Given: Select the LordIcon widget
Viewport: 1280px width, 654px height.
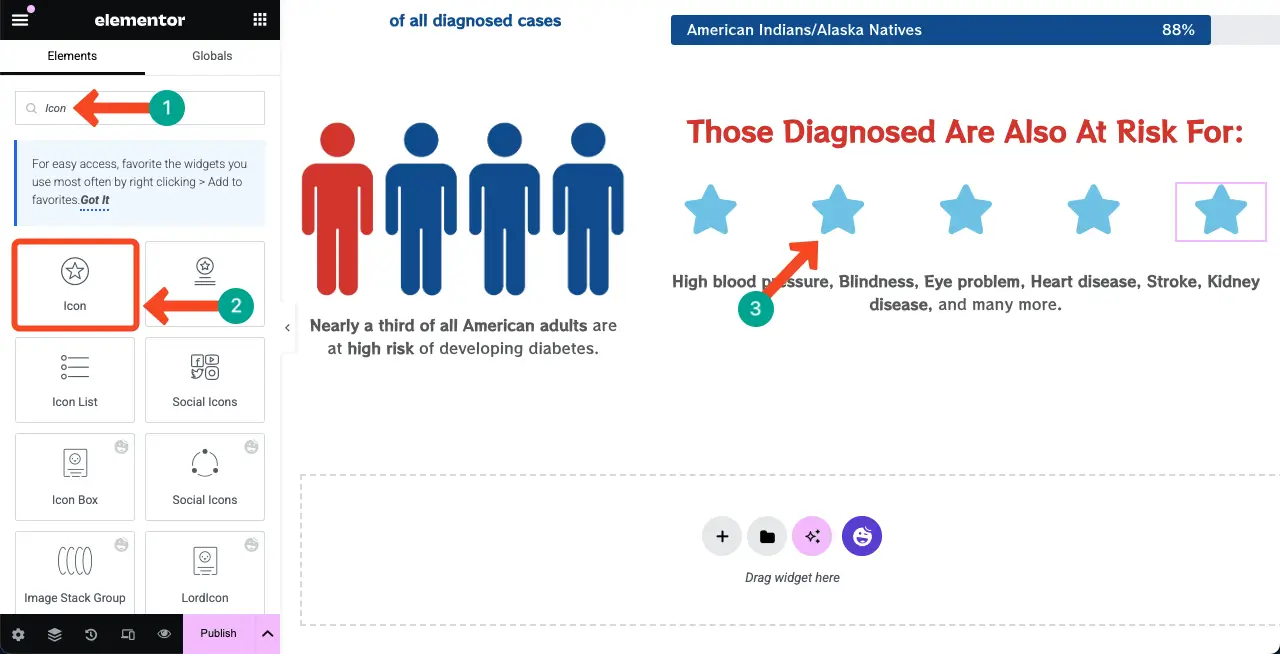Looking at the screenshot, I should pos(205,574).
